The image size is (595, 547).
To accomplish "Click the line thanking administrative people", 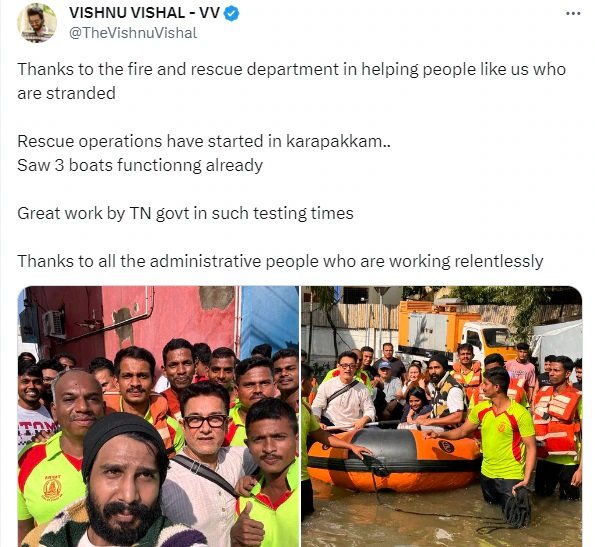I will 280,261.
